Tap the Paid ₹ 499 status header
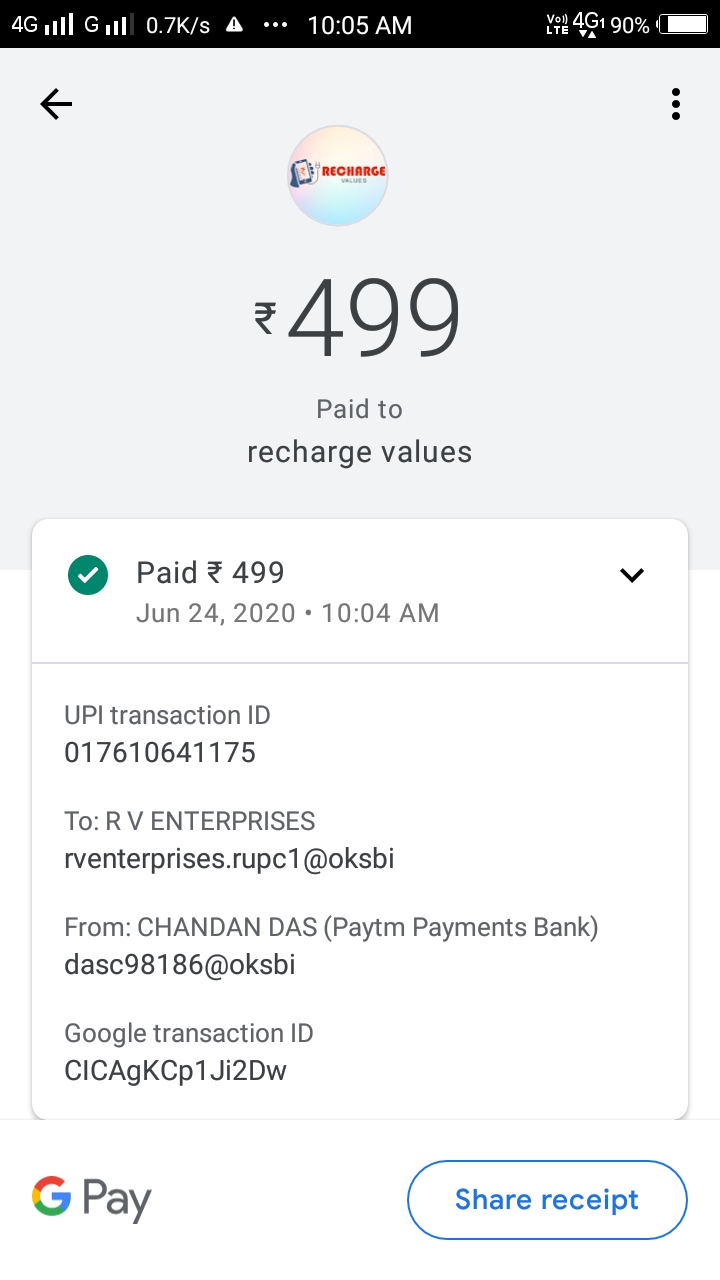The width and height of the screenshot is (720, 1280). pyautogui.click(x=211, y=572)
